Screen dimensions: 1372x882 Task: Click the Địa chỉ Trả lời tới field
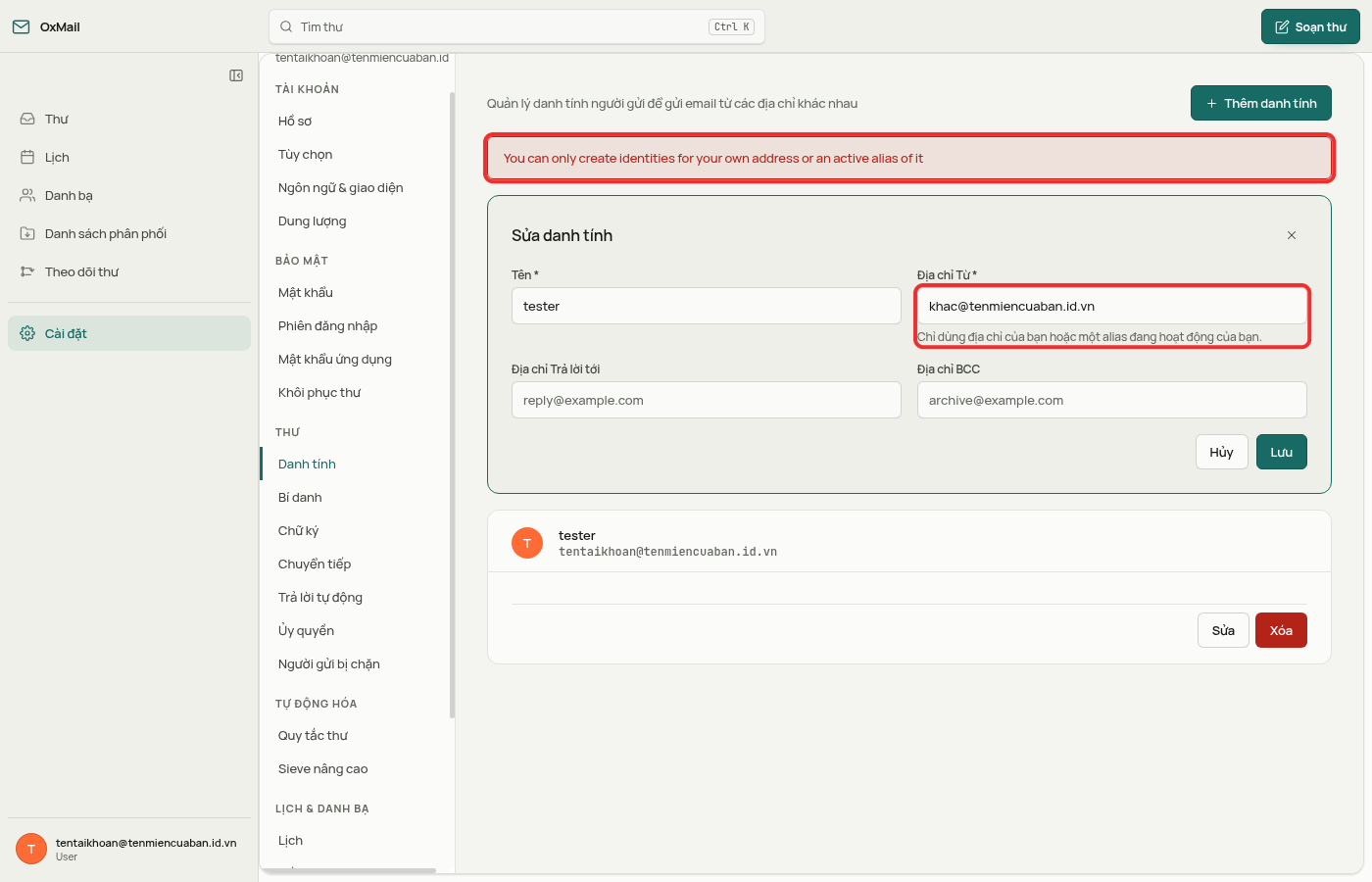pyautogui.click(x=706, y=400)
